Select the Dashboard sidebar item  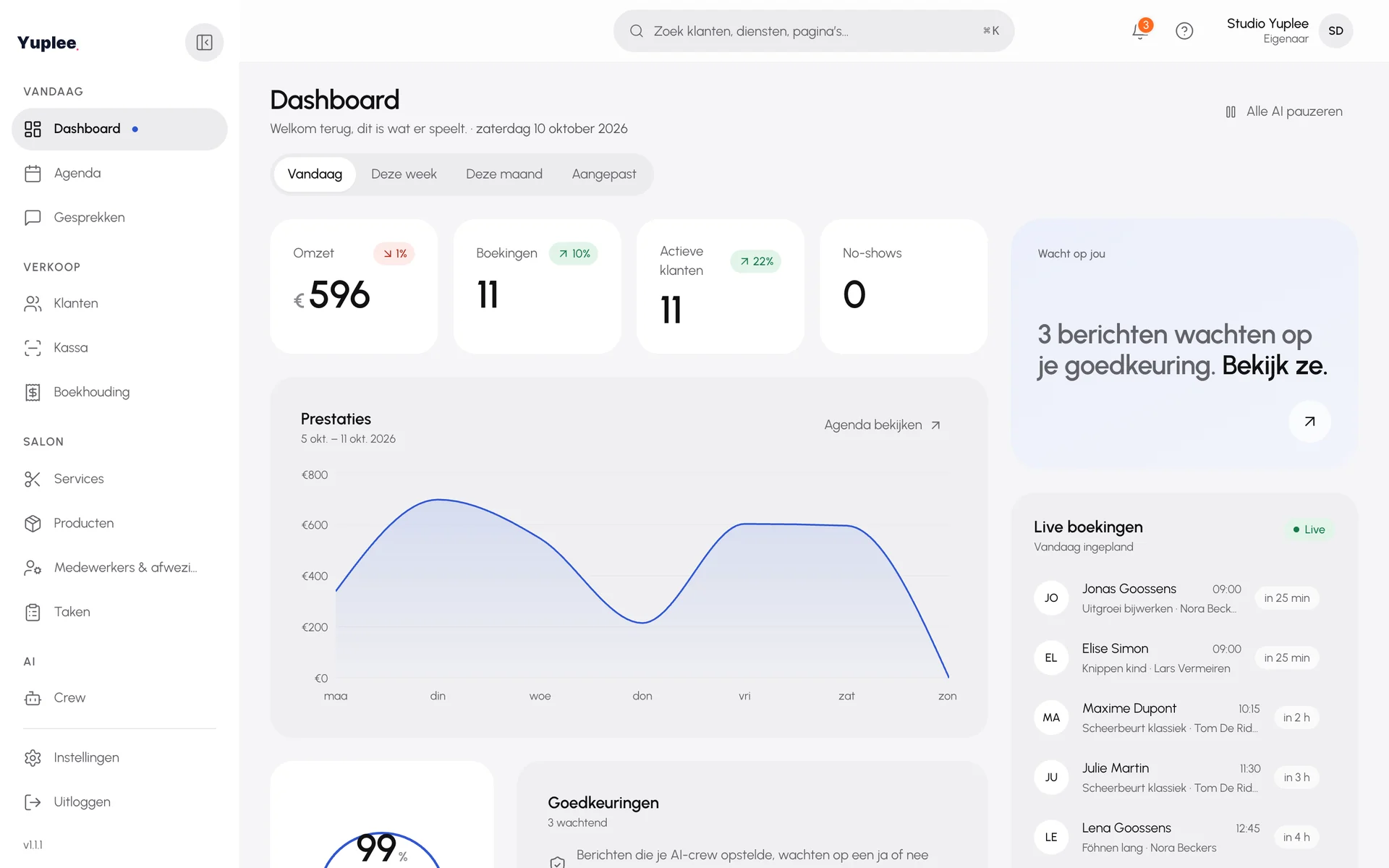point(119,129)
